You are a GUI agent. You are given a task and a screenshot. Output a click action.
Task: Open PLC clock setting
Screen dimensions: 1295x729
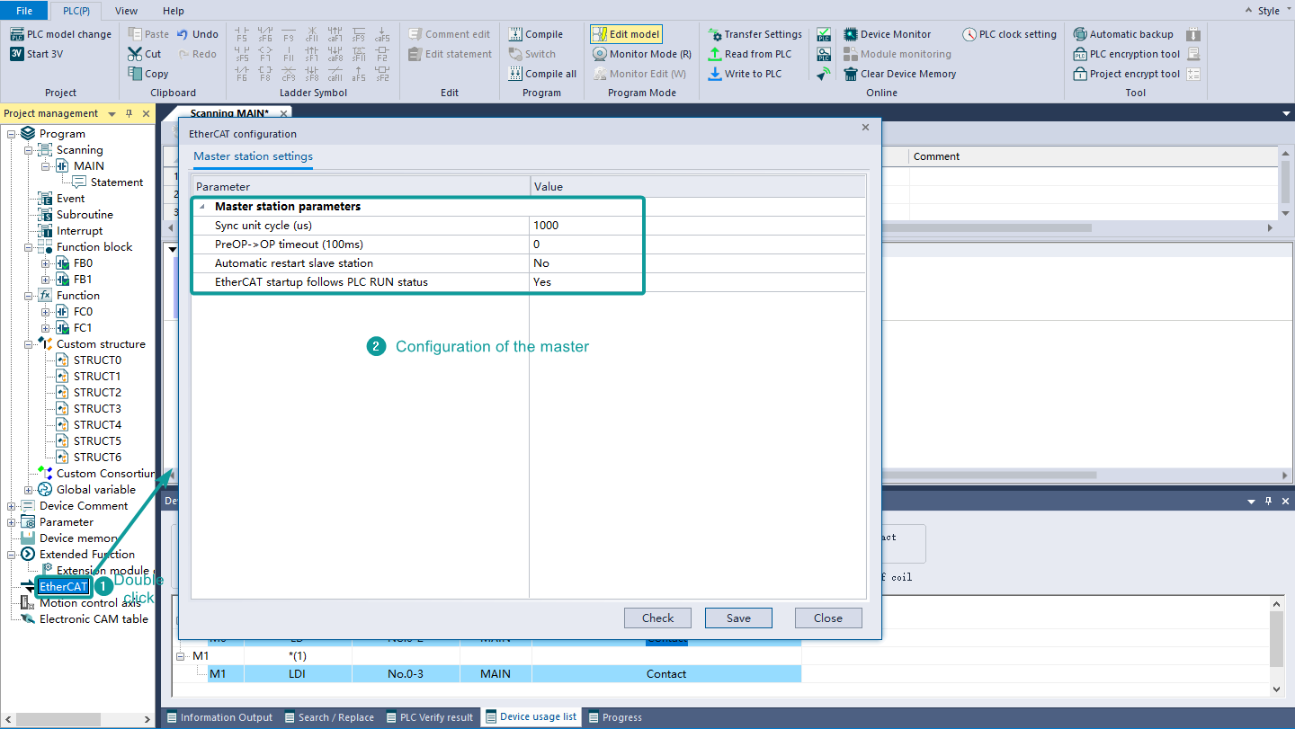pos(969,34)
